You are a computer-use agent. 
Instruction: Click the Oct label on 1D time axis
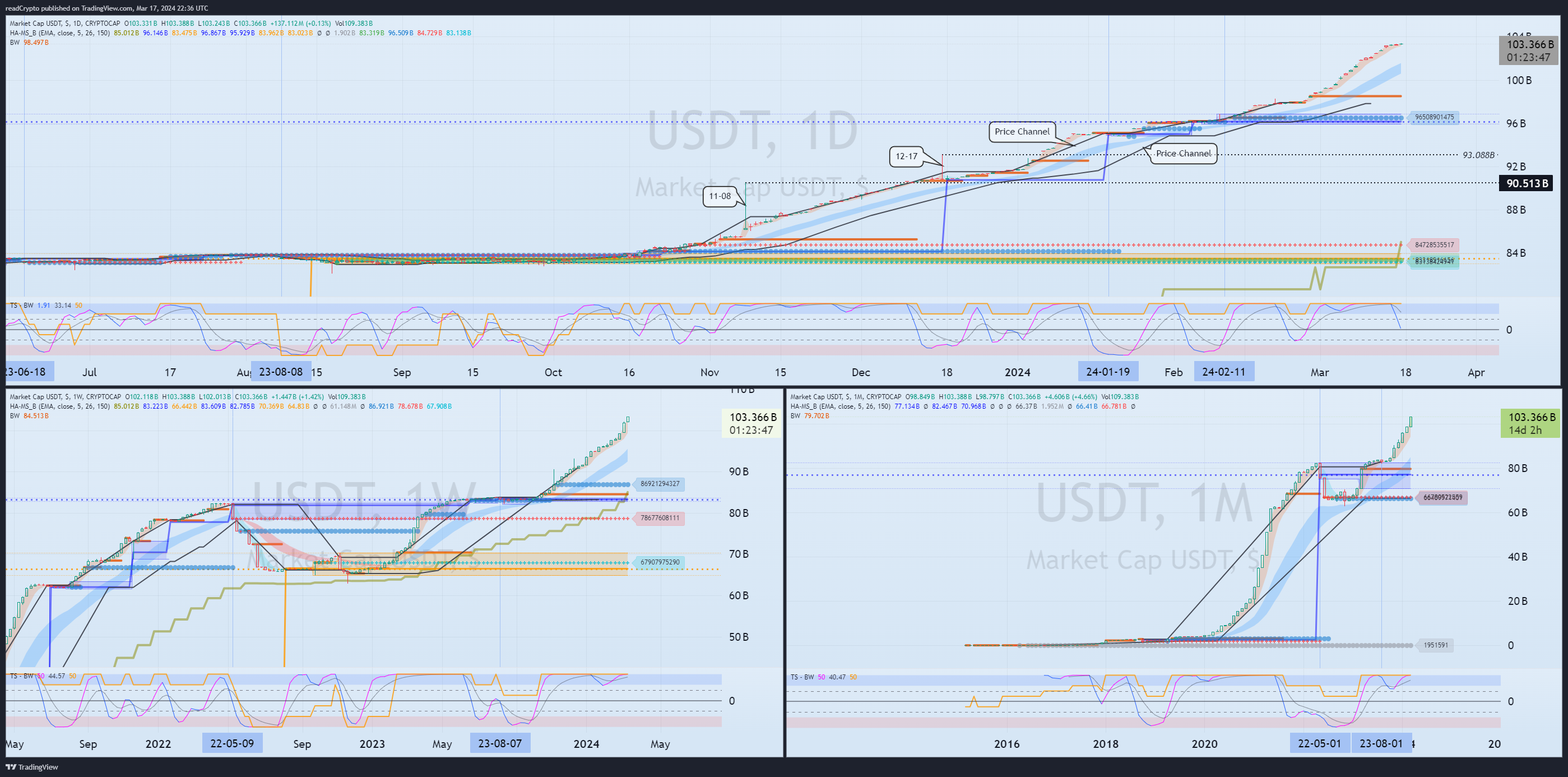[x=553, y=372]
